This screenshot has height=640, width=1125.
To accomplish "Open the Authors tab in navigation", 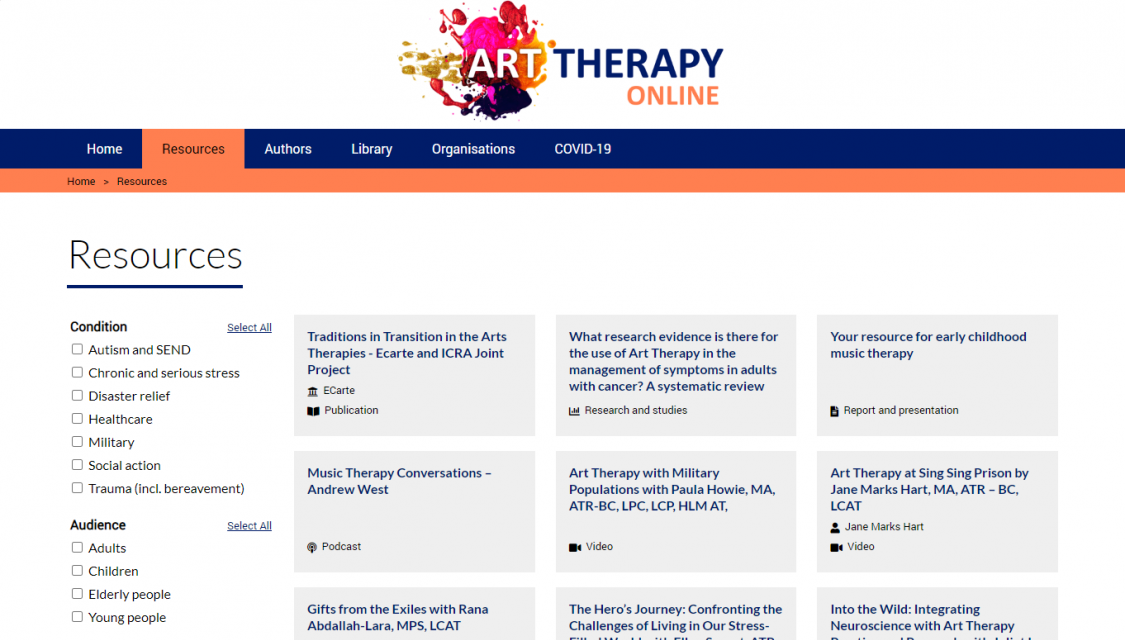I will click(x=288, y=149).
